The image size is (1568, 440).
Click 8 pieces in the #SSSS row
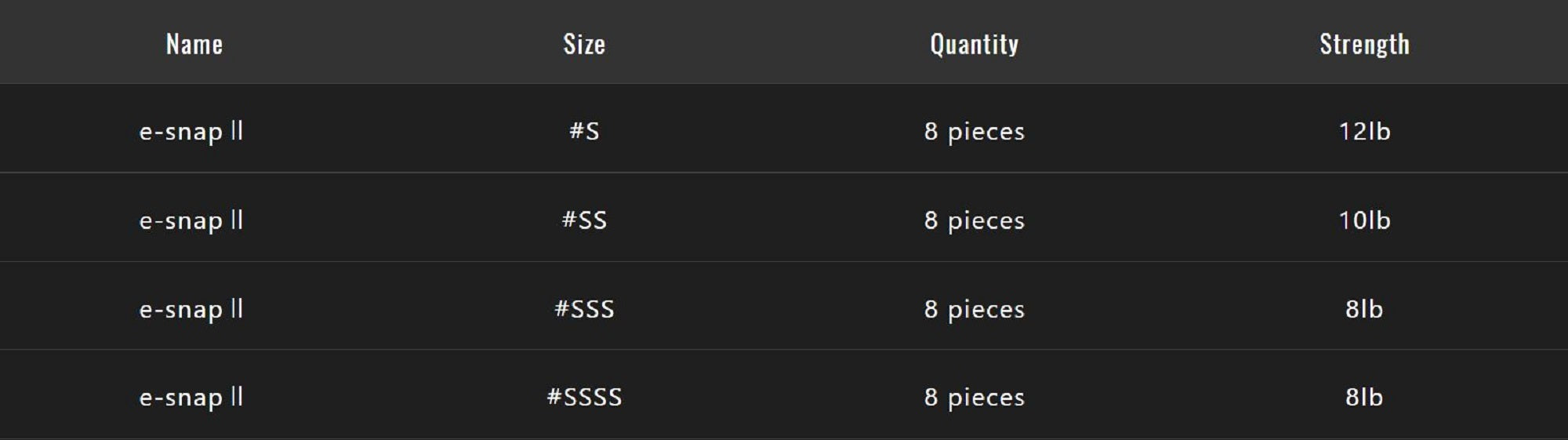point(974,397)
